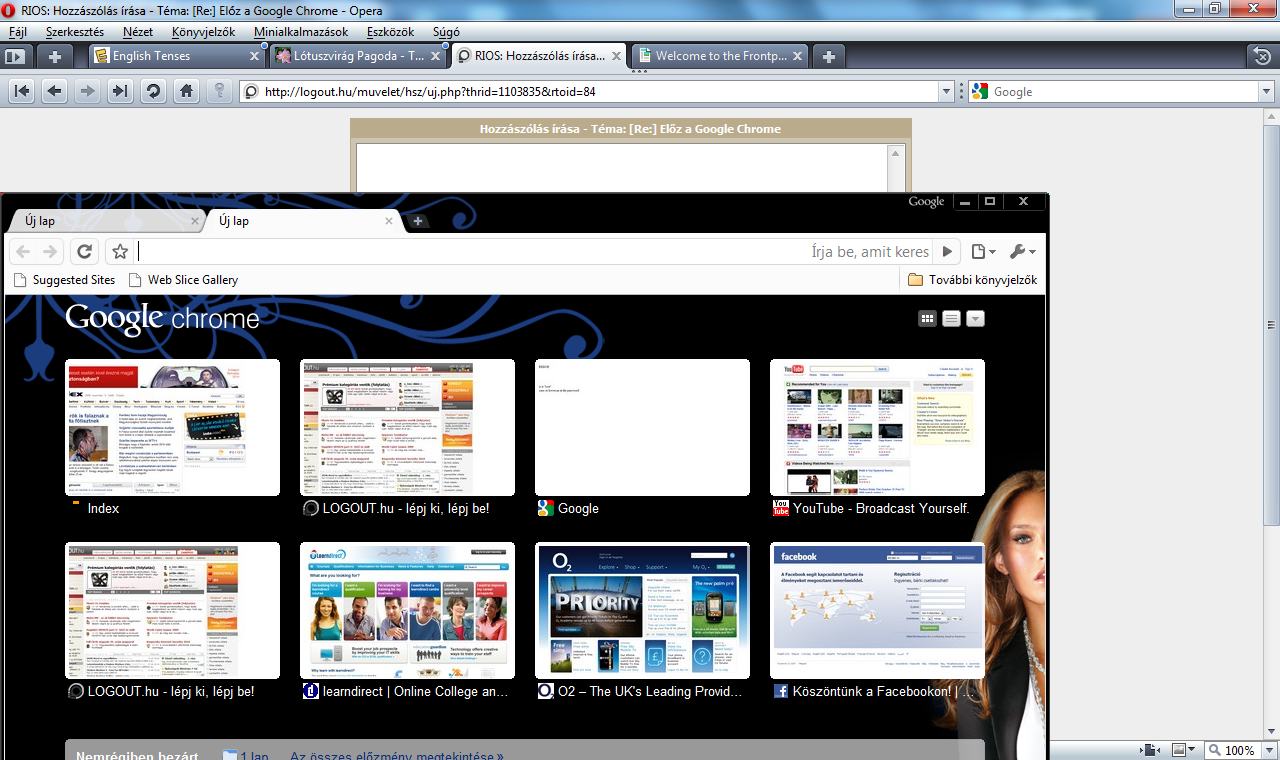This screenshot has width=1280, height=760.
Task: Open Suggested Sites bookmark in Chrome
Action: [x=65, y=280]
